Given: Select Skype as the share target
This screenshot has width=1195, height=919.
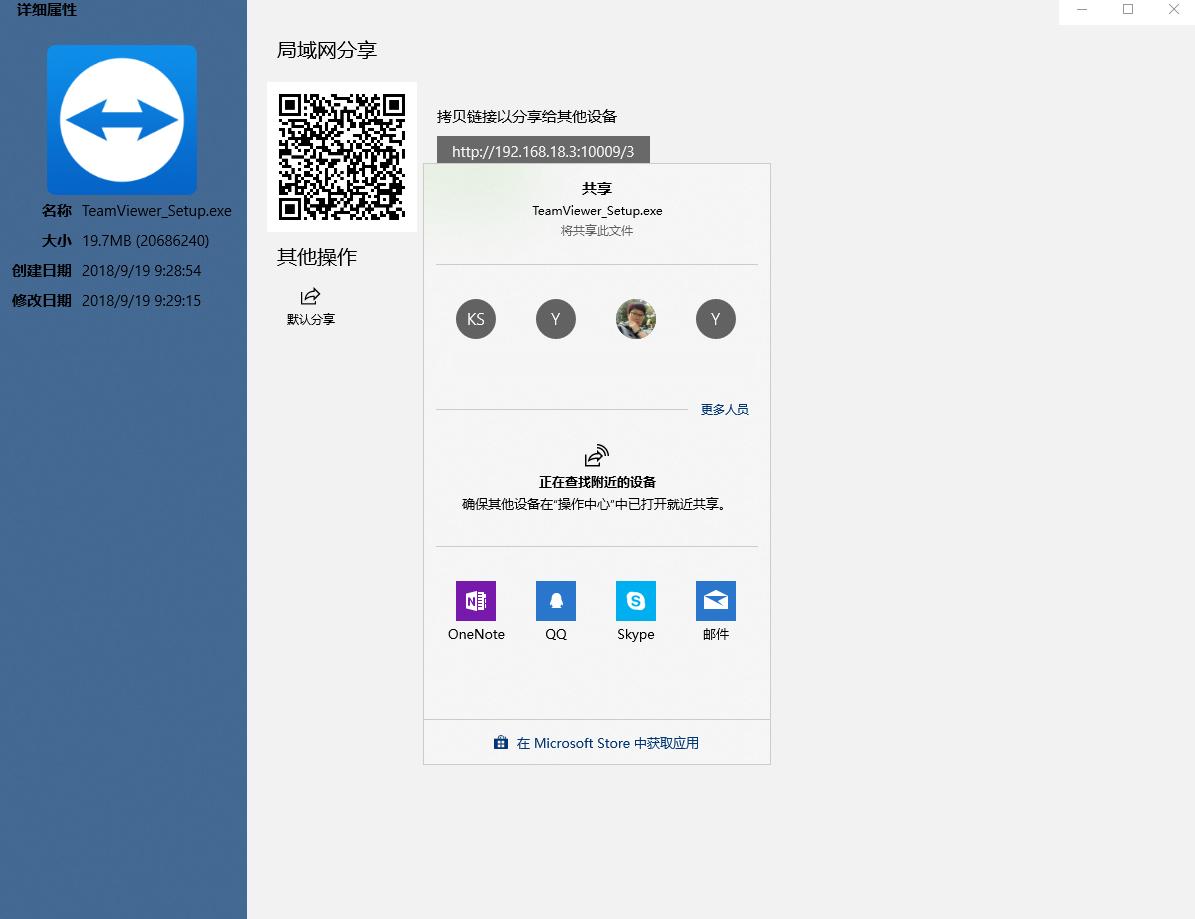Looking at the screenshot, I should (x=635, y=601).
